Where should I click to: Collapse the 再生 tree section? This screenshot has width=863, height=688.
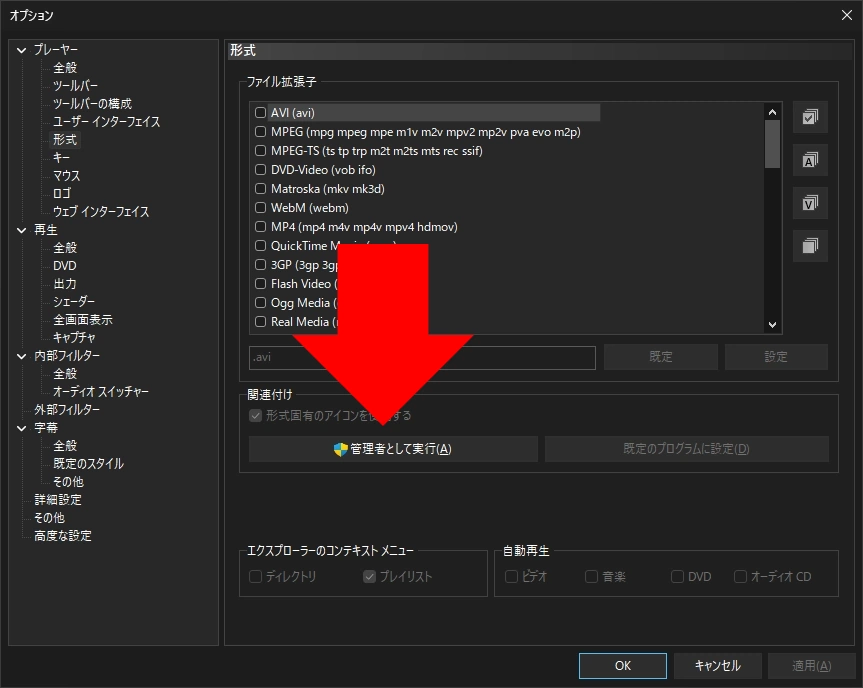coord(21,230)
